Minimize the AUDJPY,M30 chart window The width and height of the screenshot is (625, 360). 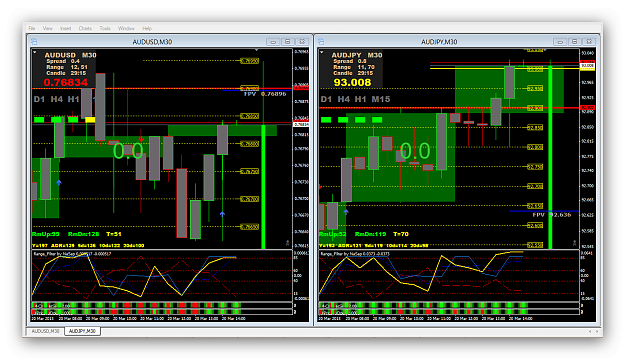[560, 41]
